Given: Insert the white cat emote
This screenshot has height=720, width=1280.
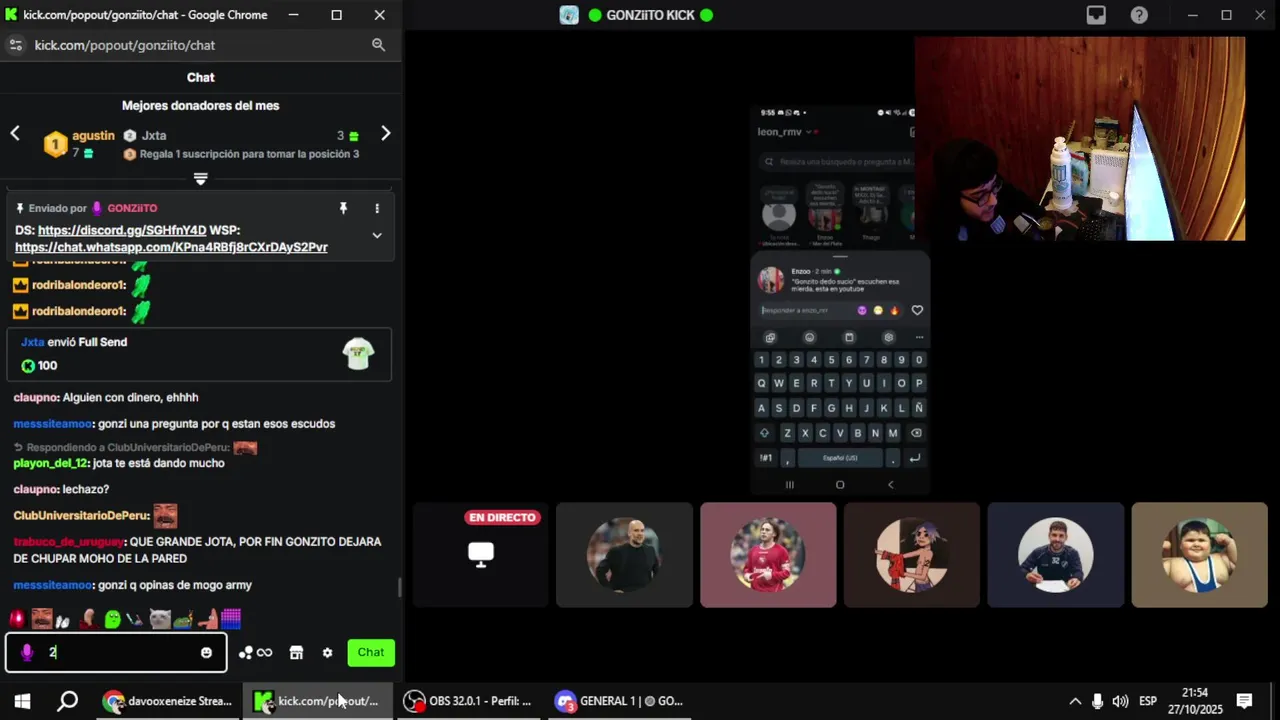Looking at the screenshot, I should click(x=160, y=619).
